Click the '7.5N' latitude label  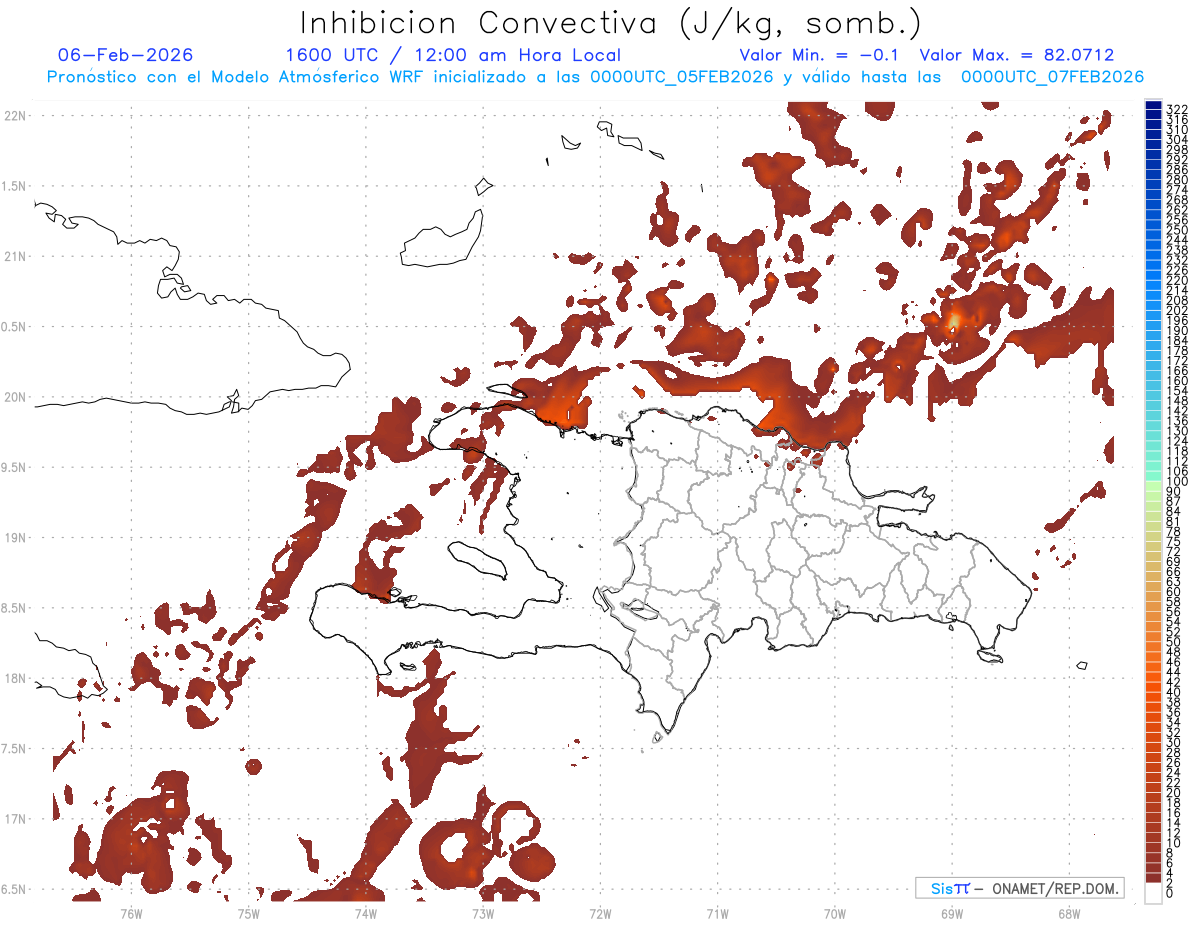point(15,749)
